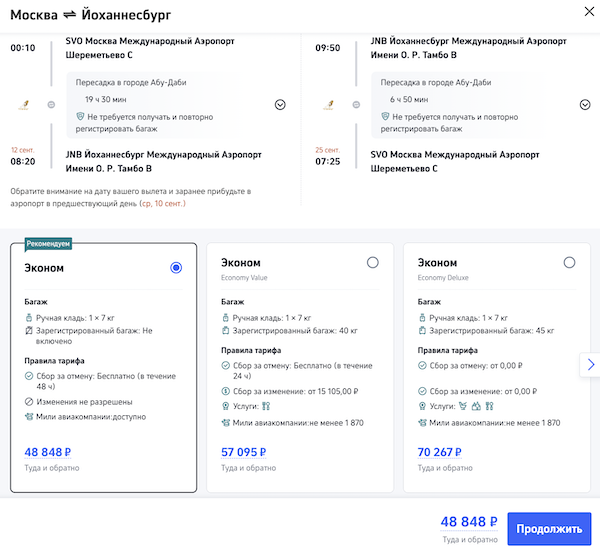Choose the Economy Deluxe fare radio button

569,262
